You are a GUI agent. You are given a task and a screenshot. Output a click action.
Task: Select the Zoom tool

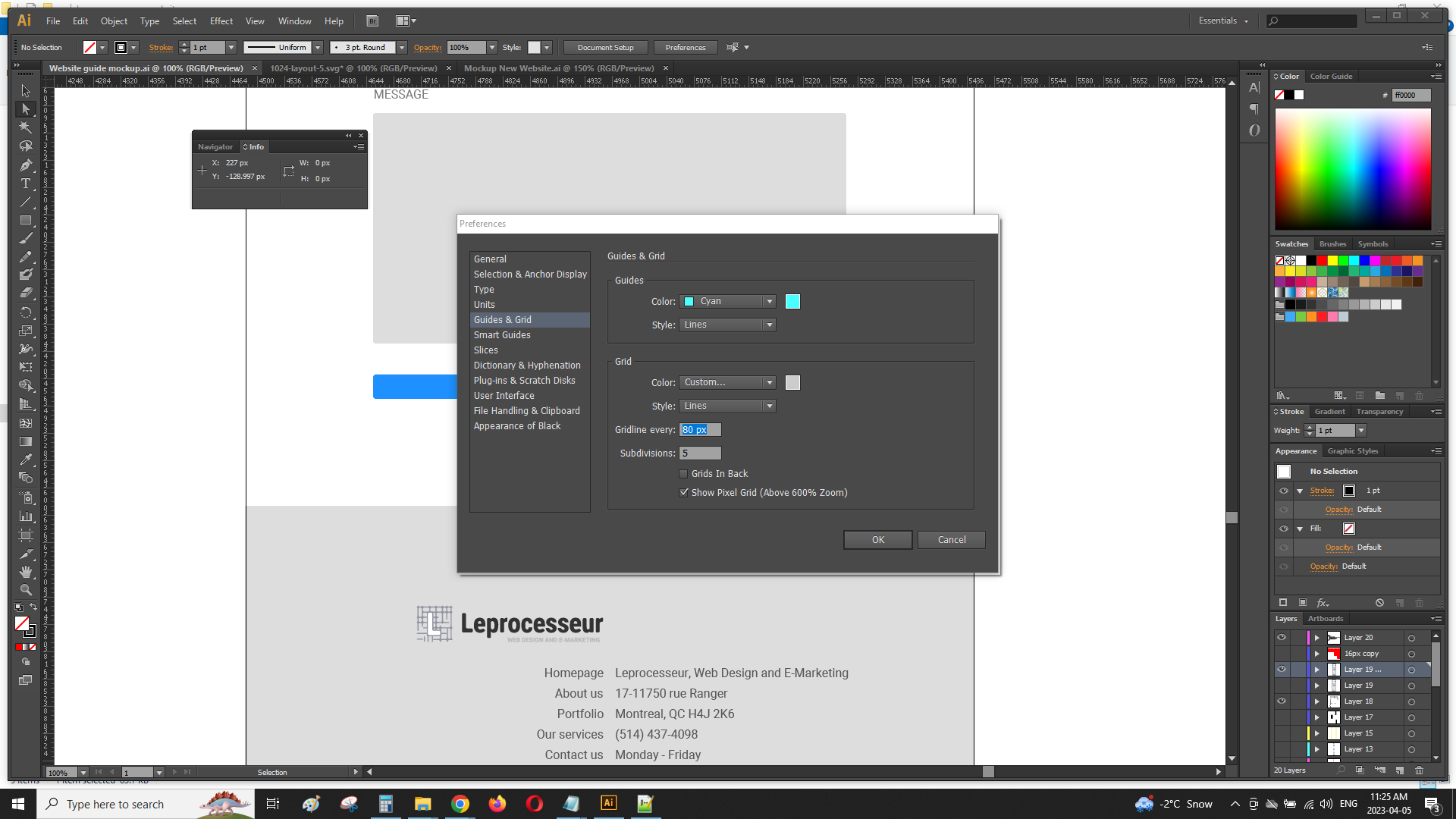coord(25,590)
